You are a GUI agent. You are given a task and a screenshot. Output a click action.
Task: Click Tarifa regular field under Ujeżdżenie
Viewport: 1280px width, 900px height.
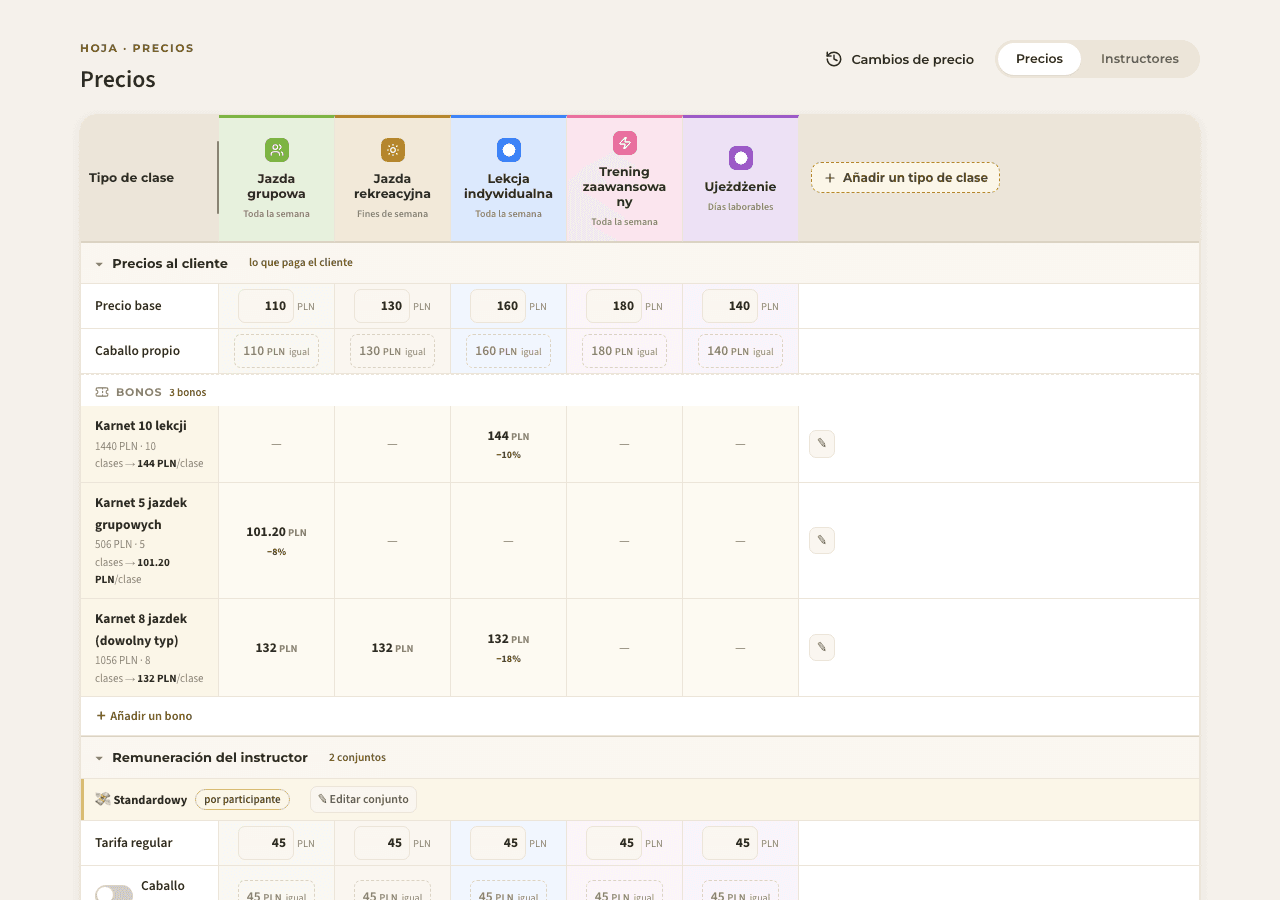[x=730, y=843]
